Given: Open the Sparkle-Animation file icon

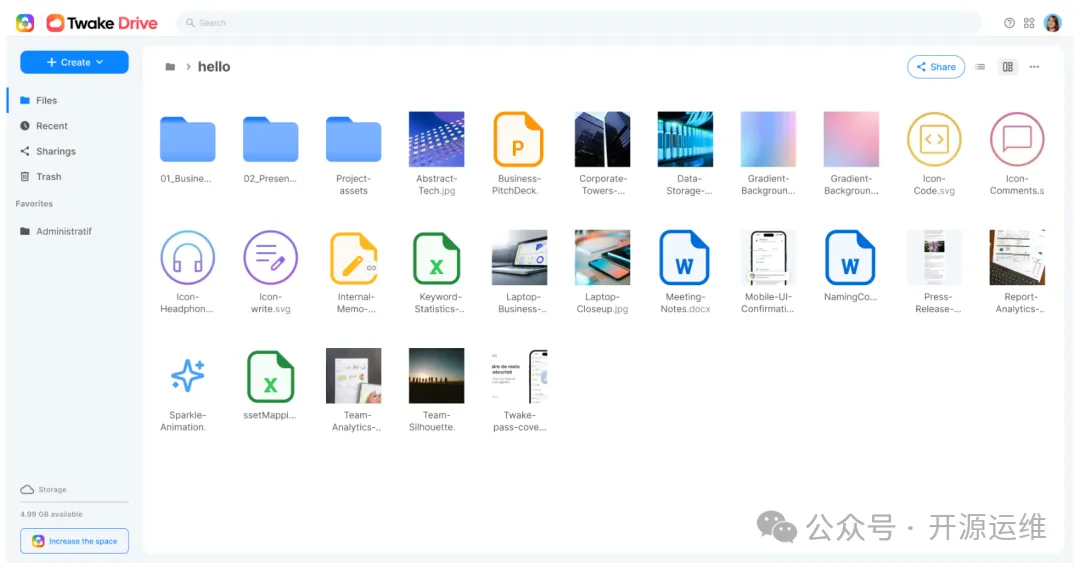Looking at the screenshot, I should tap(187, 376).
